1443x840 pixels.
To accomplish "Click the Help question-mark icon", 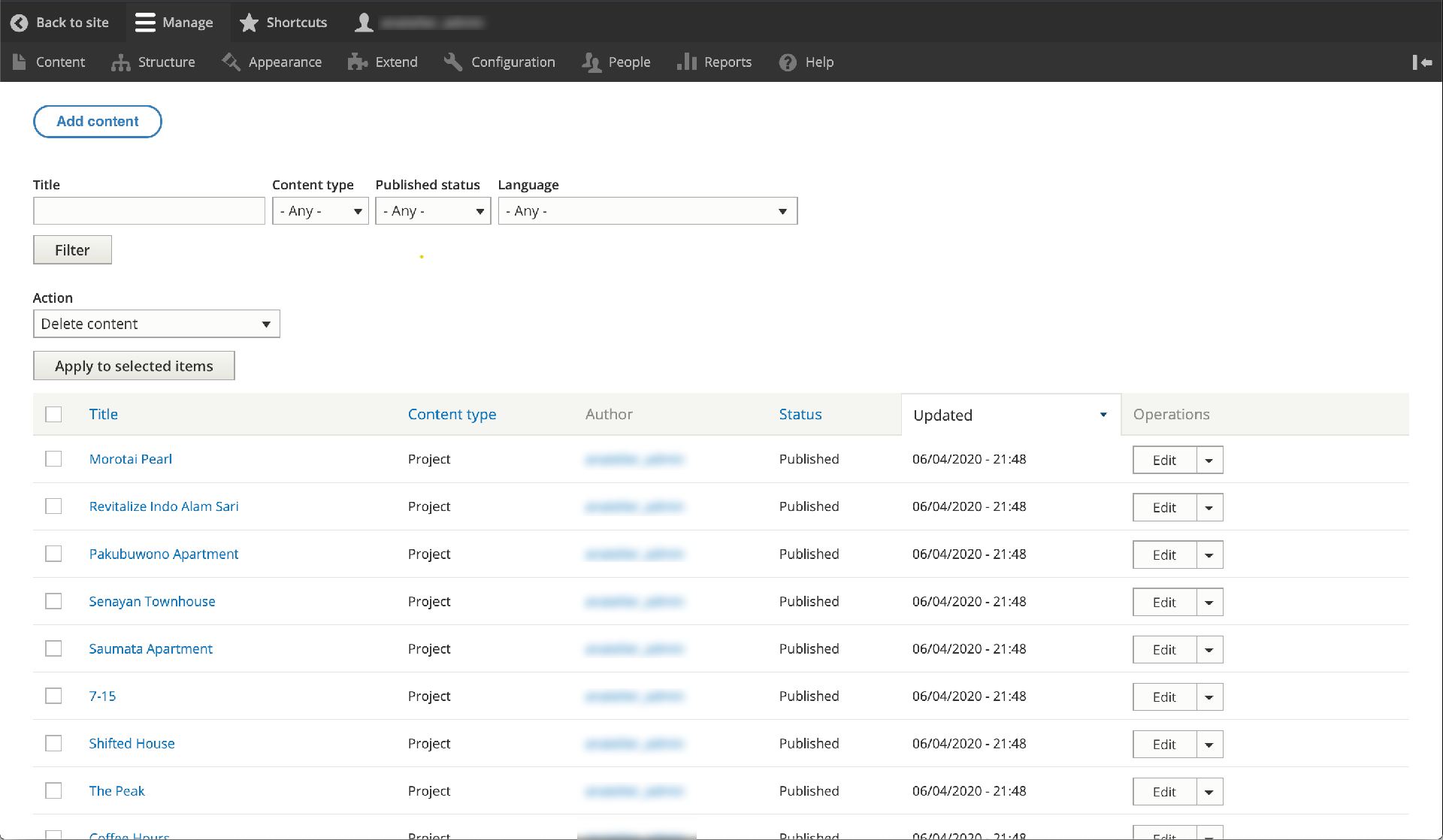I will tap(787, 62).
